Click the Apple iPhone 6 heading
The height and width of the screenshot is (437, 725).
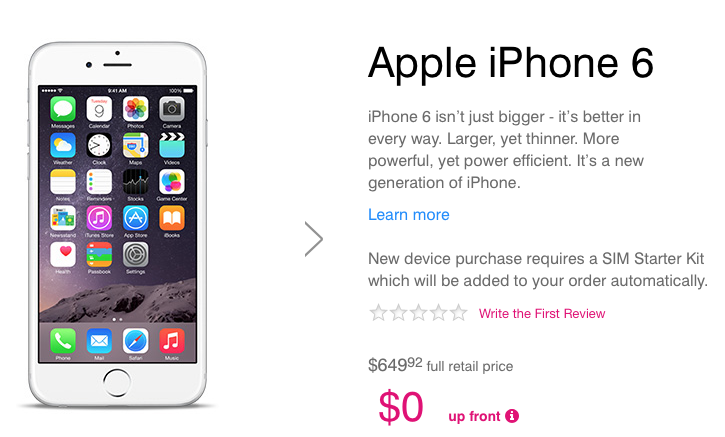(511, 64)
